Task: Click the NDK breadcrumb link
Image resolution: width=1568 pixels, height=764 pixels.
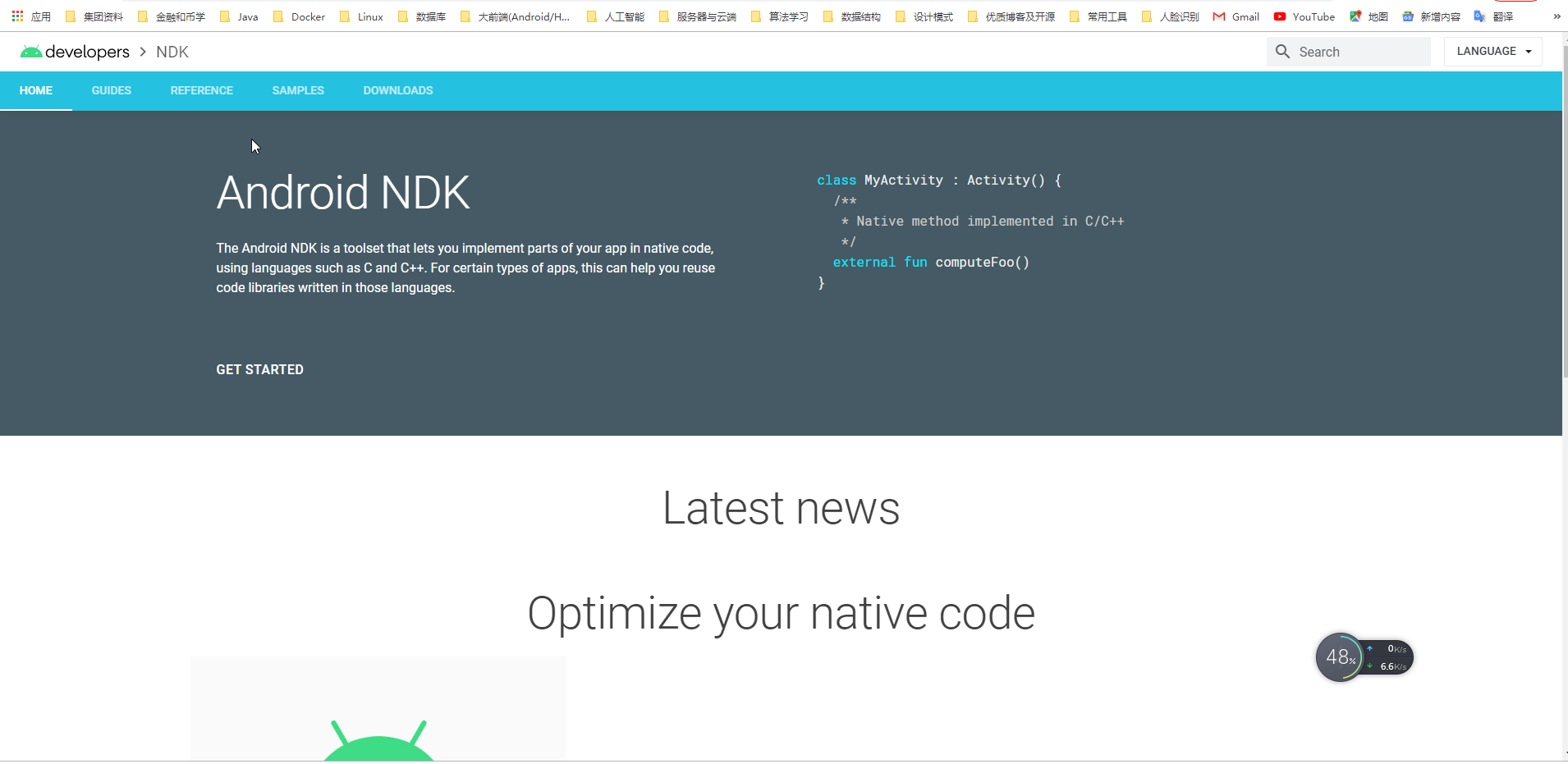Action: pyautogui.click(x=172, y=52)
